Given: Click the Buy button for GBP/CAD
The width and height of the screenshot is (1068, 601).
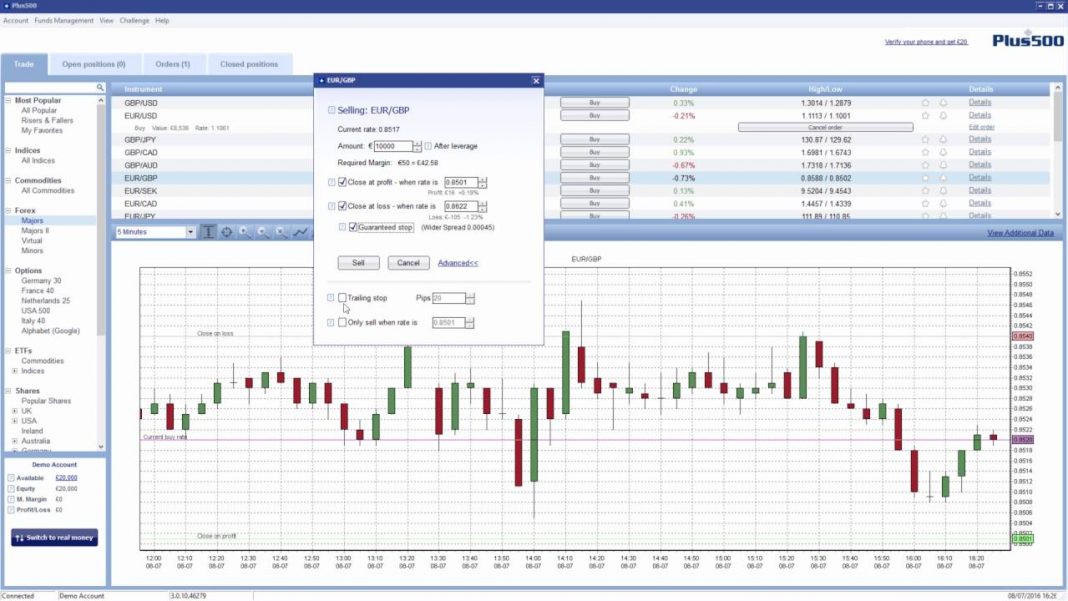Looking at the screenshot, I should click(595, 153).
